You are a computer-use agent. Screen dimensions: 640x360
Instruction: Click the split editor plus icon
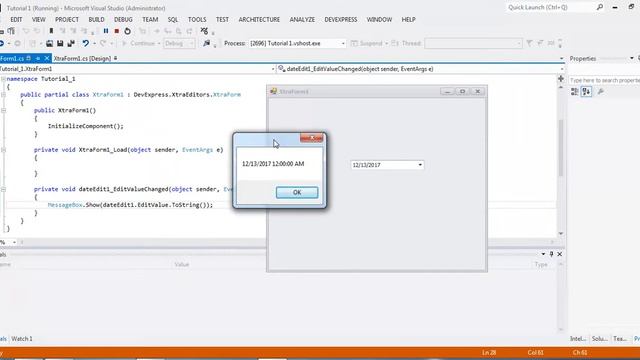click(561, 79)
